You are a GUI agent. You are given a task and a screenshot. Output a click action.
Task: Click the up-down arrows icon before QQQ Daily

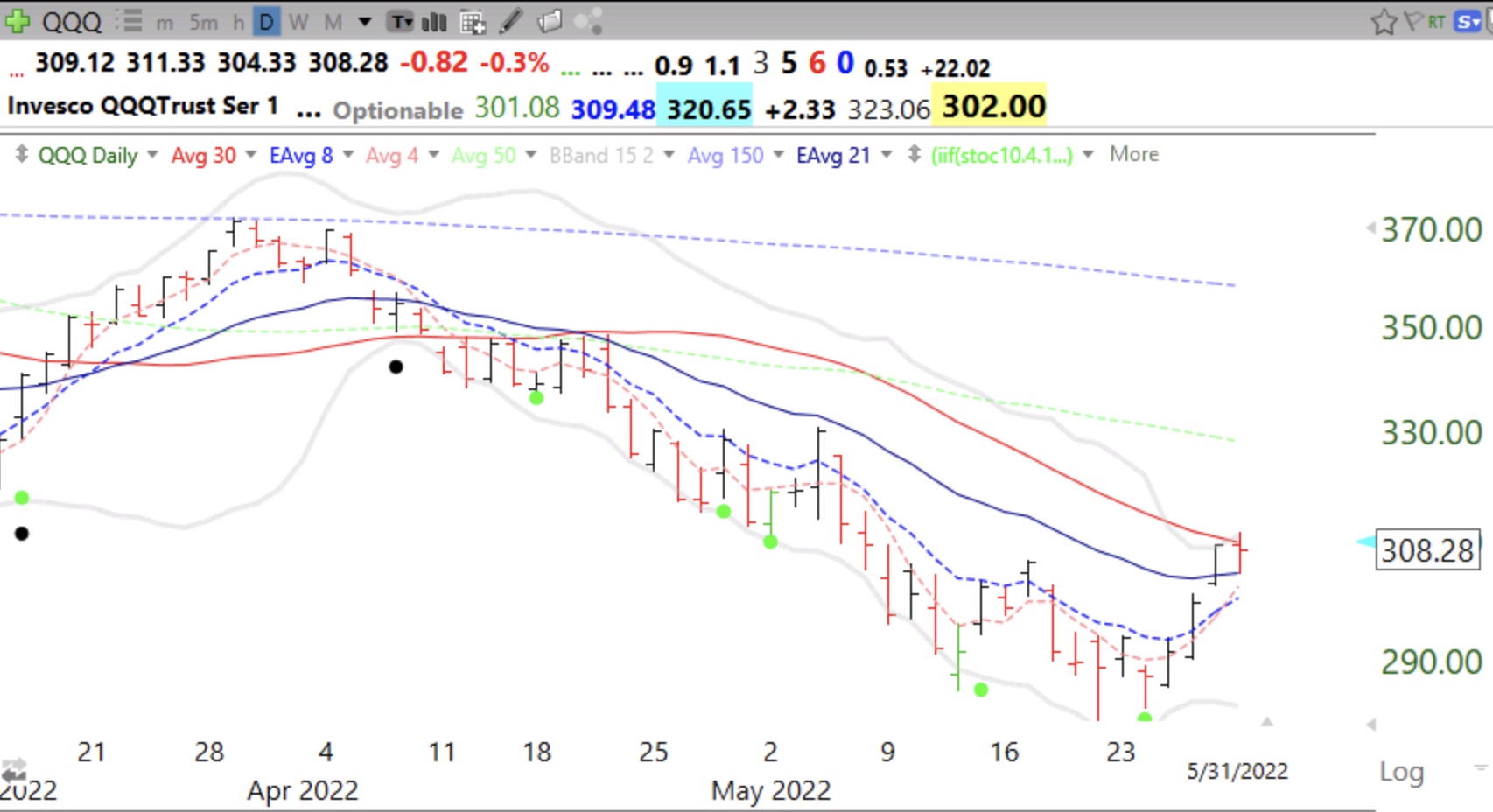coord(22,155)
